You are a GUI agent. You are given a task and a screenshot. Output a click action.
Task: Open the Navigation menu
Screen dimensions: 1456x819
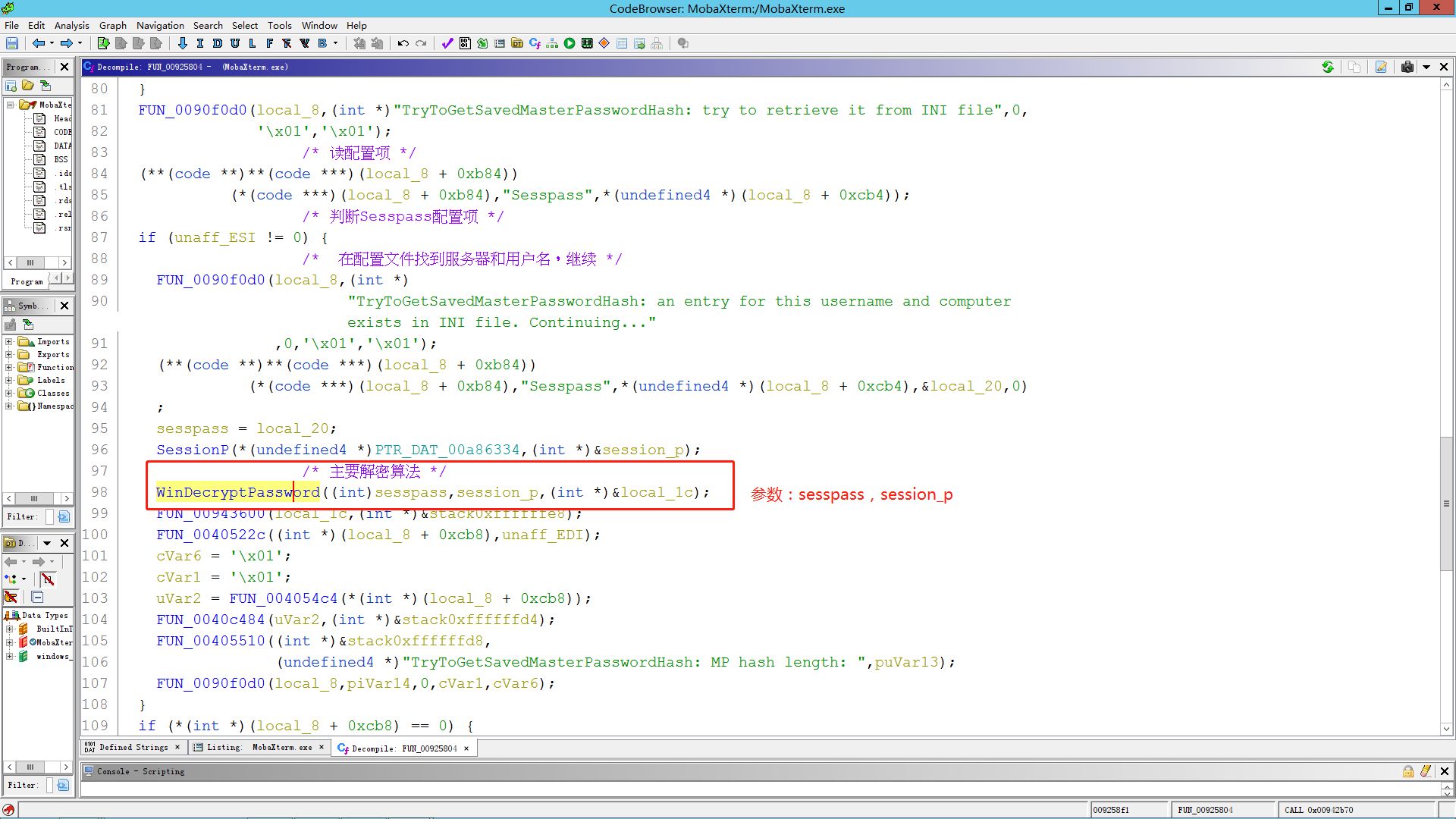pyautogui.click(x=160, y=25)
